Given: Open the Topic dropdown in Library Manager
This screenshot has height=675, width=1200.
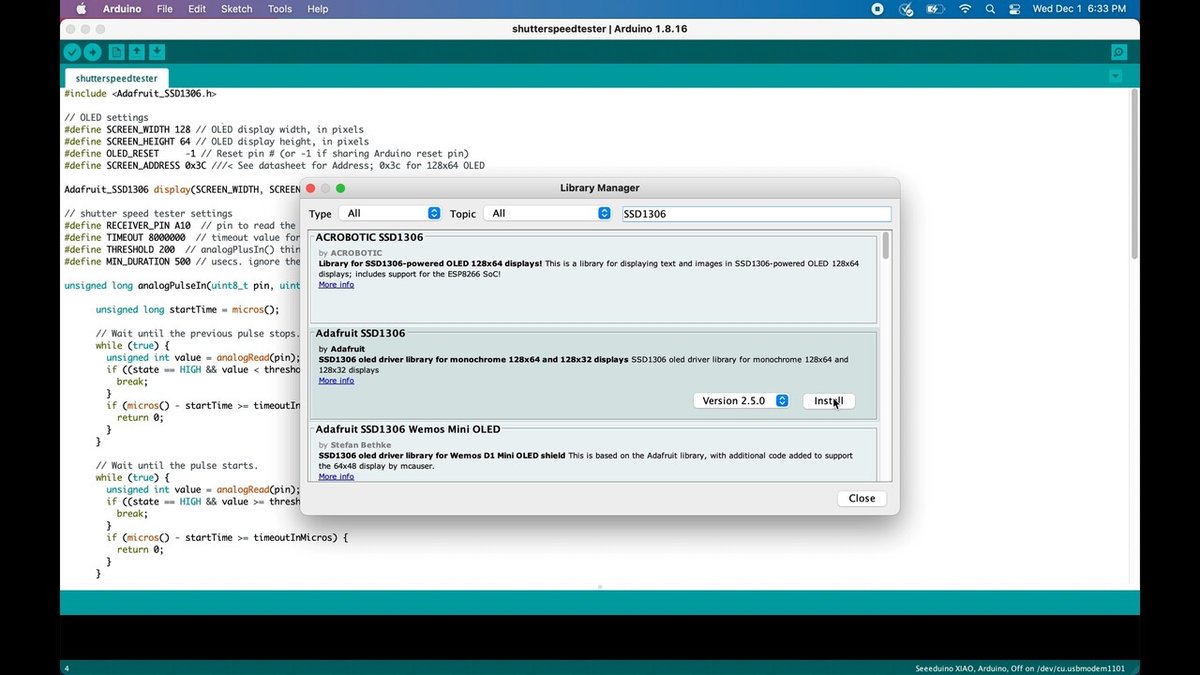Looking at the screenshot, I should 547,214.
